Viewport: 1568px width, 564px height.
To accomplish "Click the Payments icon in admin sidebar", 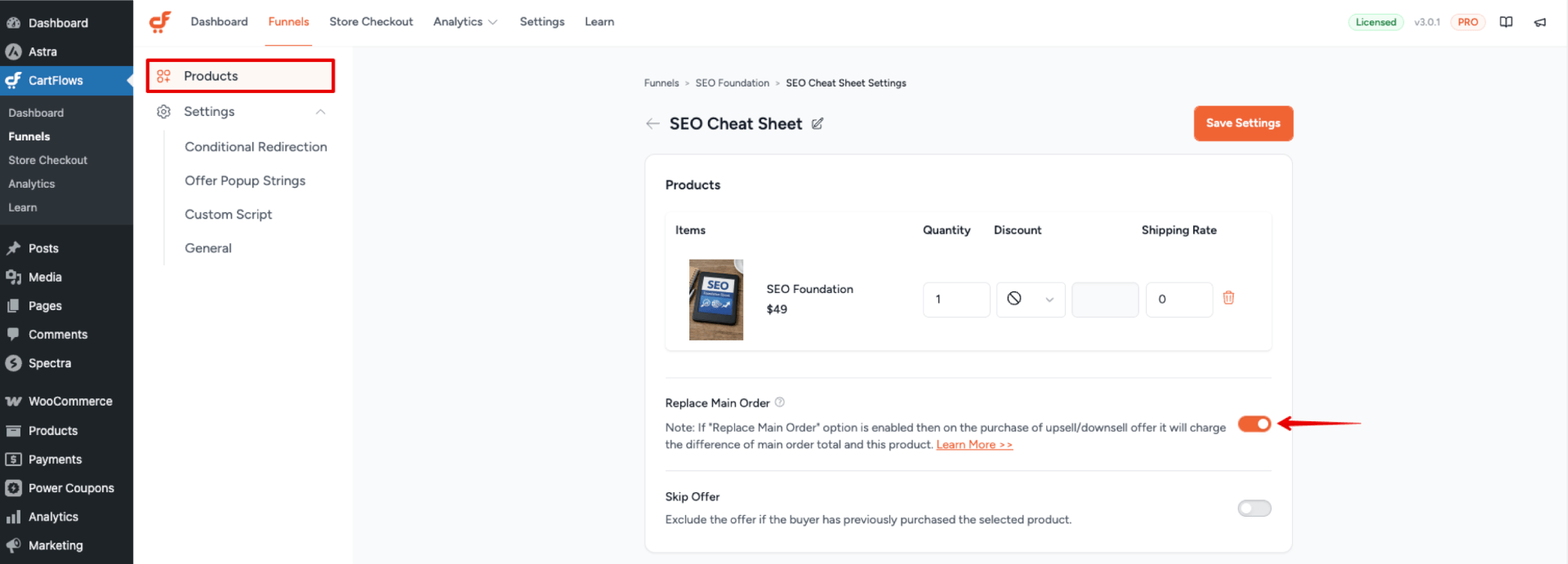I will pos(14,460).
